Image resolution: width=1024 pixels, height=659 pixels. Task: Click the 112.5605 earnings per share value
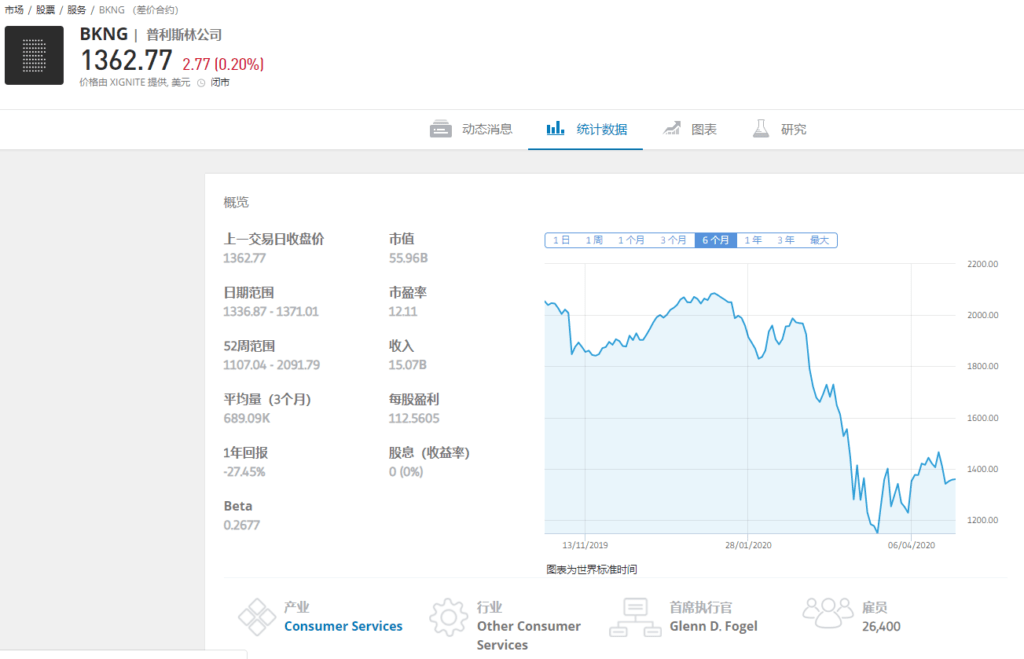point(414,418)
